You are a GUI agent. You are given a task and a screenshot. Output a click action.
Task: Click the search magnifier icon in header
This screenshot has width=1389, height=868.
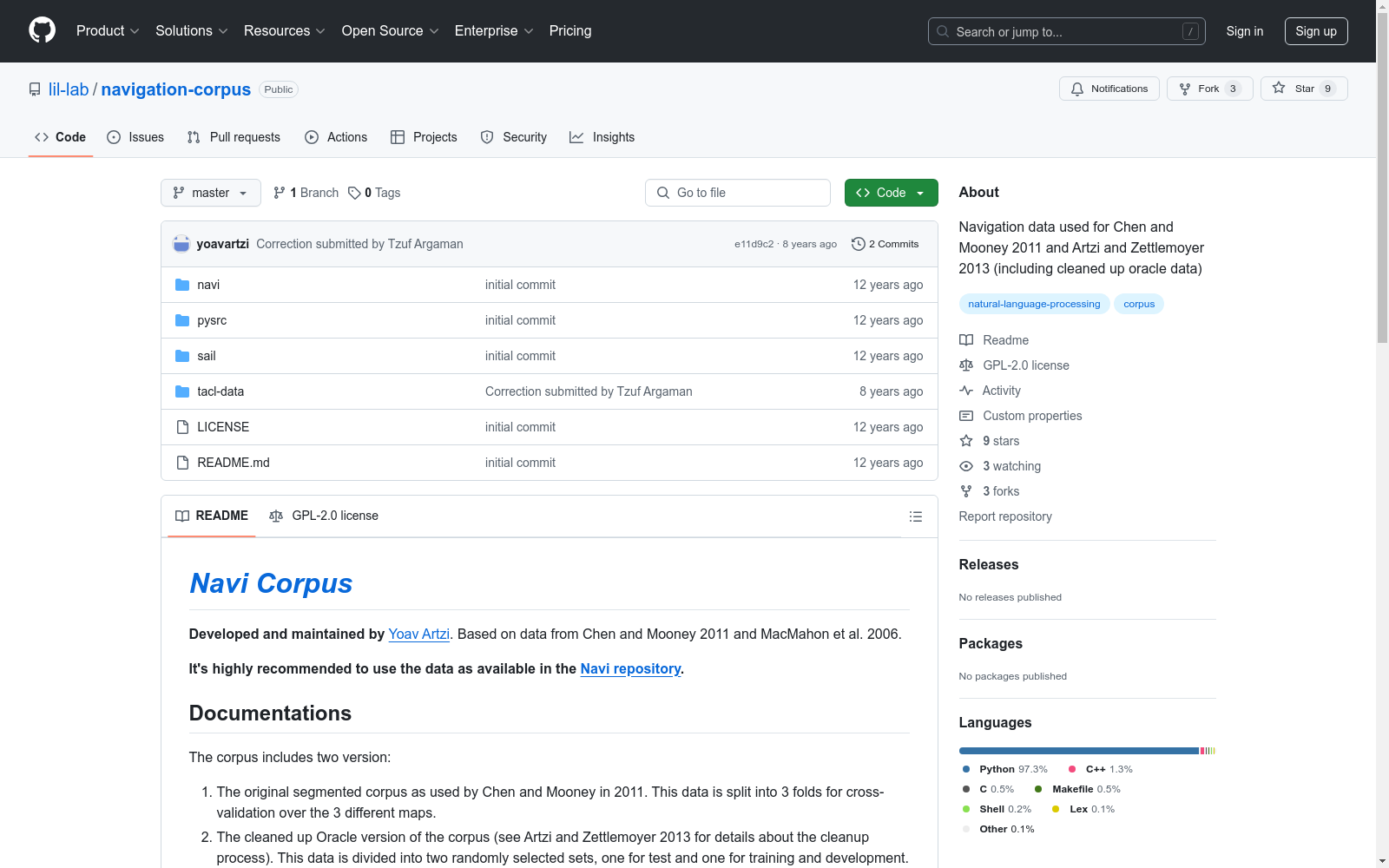tap(943, 31)
